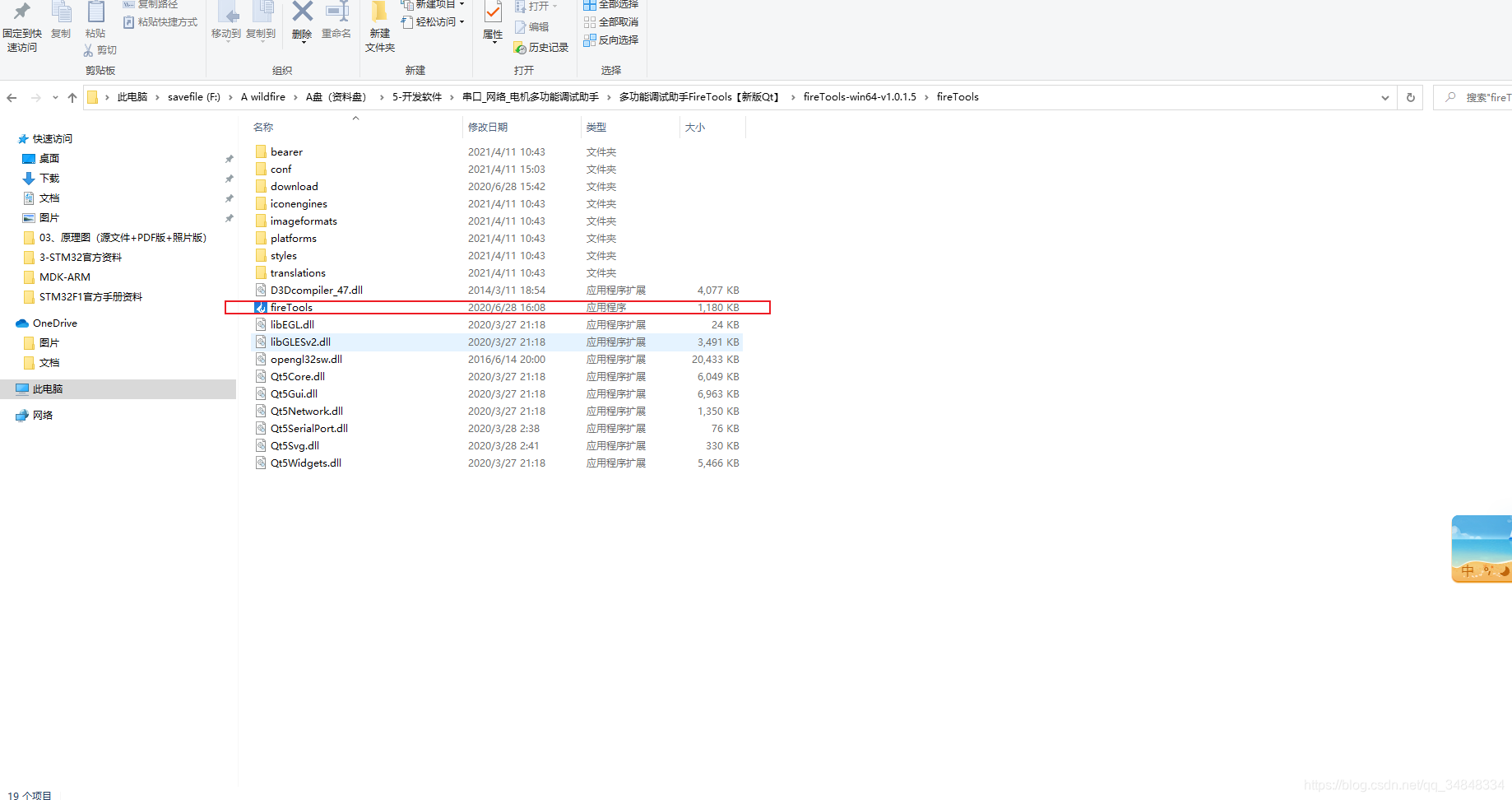This screenshot has width=1512, height=800.
Task: Click the Edit (编辑) ribbon button
Action: (531, 27)
